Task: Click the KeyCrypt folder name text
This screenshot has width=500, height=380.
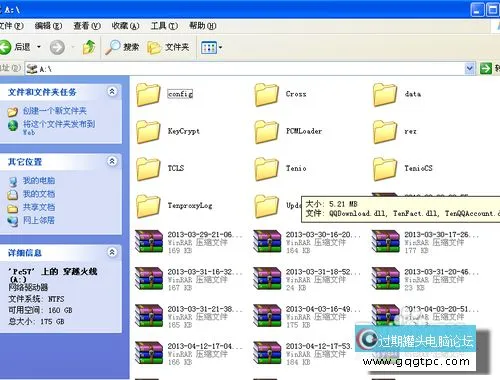Action: coord(184,131)
